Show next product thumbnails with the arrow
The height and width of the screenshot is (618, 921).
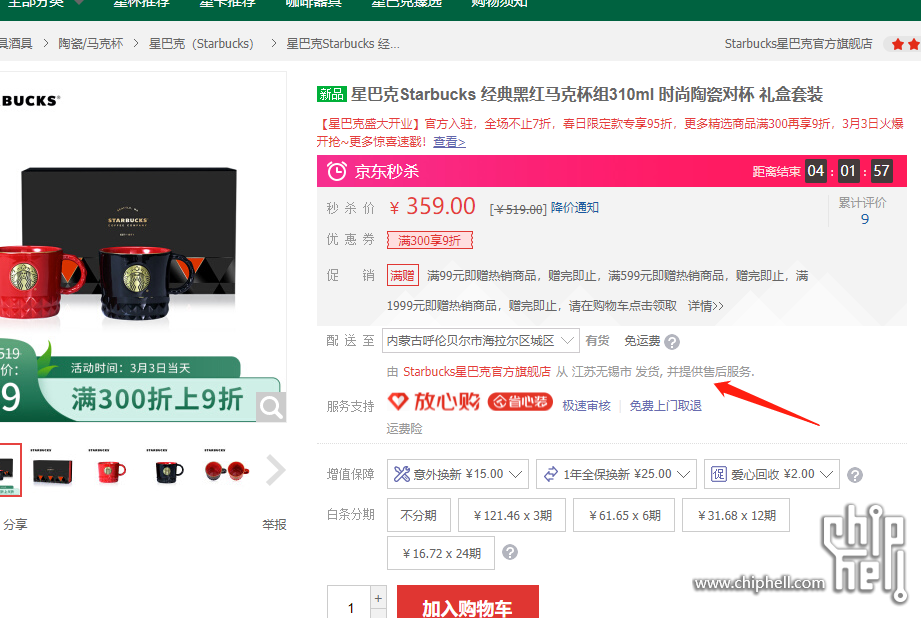(275, 470)
